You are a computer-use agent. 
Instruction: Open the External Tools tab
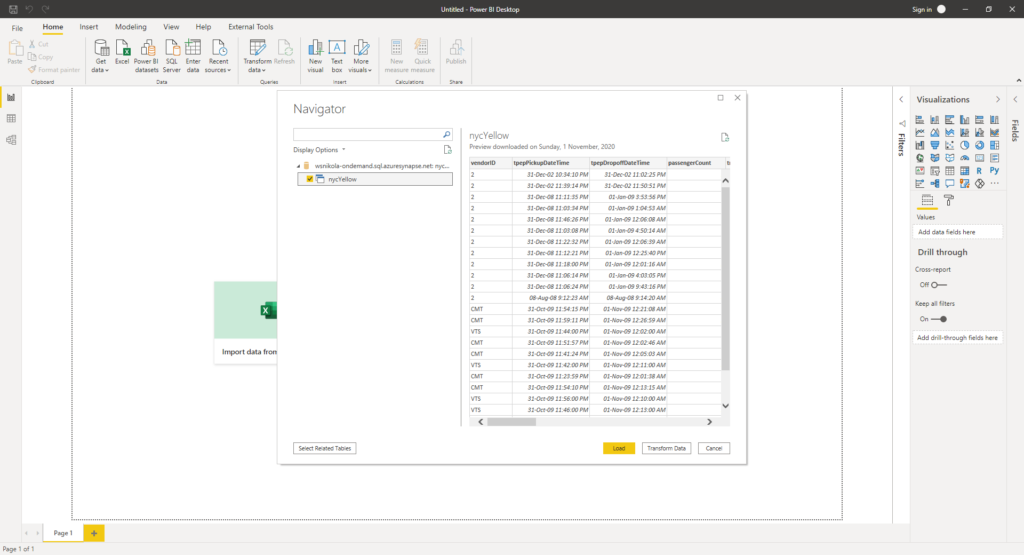pyautogui.click(x=251, y=27)
